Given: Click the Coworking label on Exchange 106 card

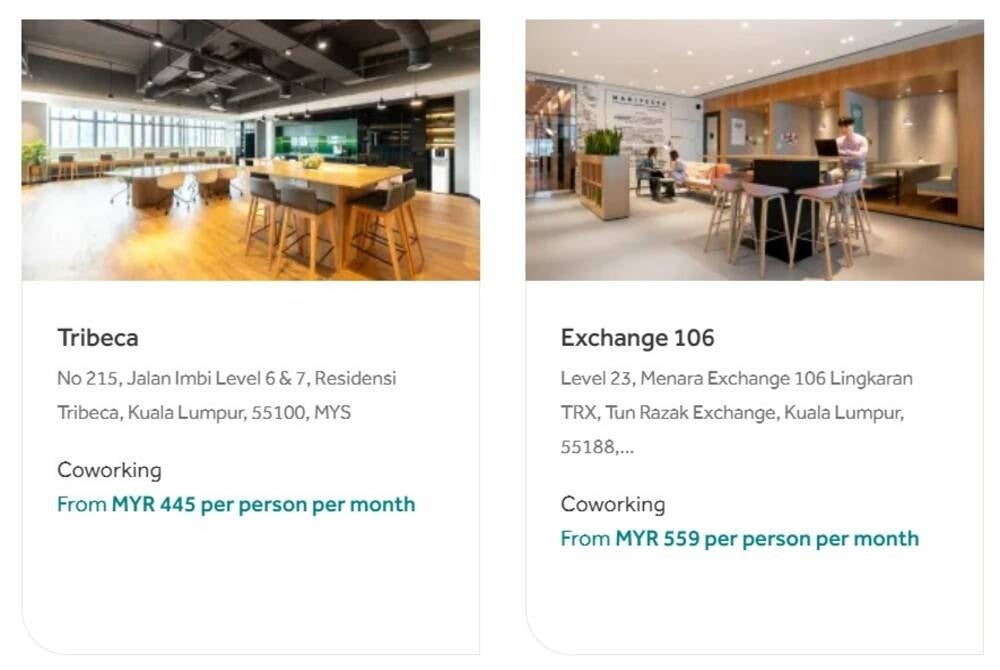Looking at the screenshot, I should [x=613, y=504].
